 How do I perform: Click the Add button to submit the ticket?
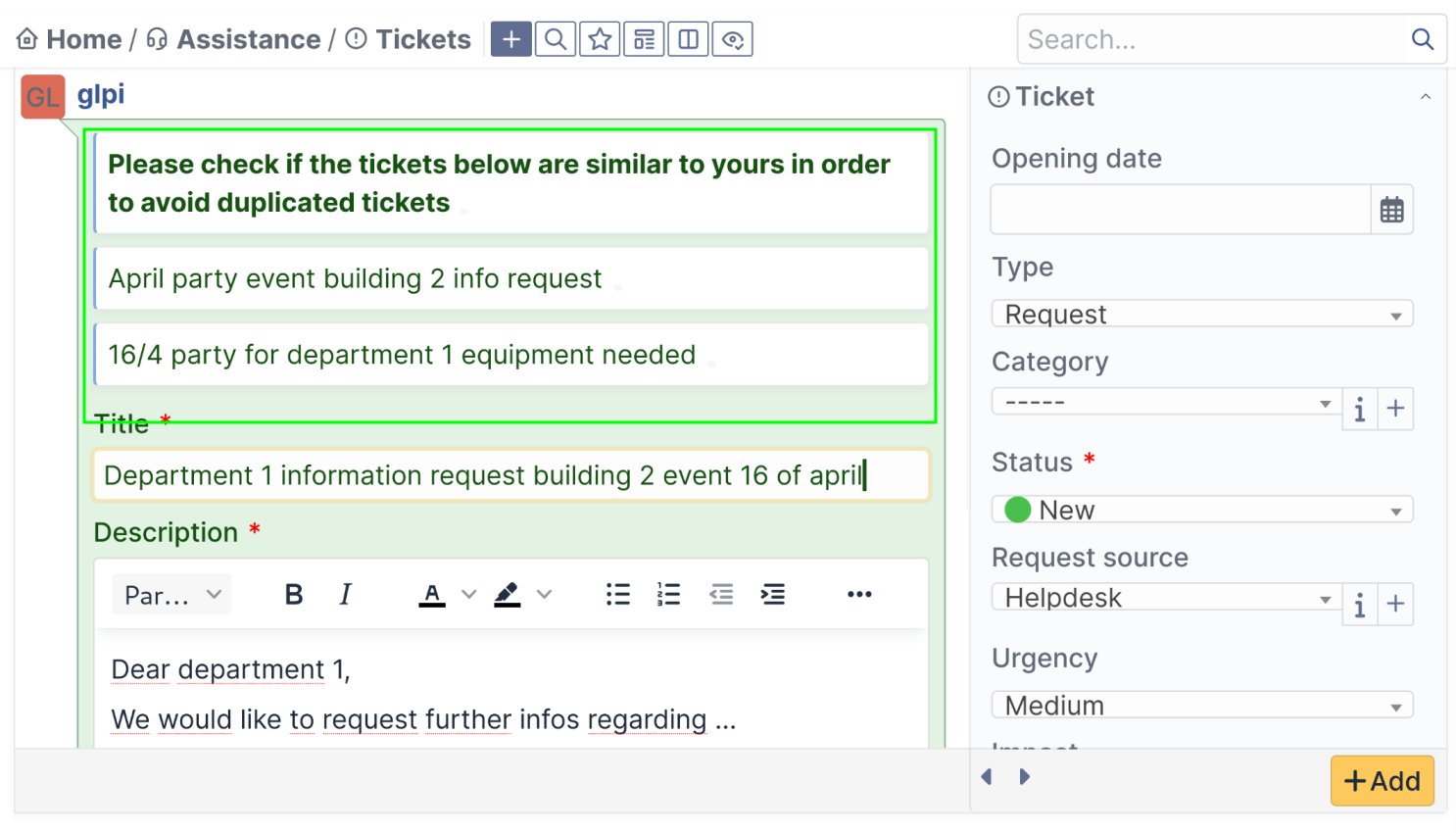1383,780
